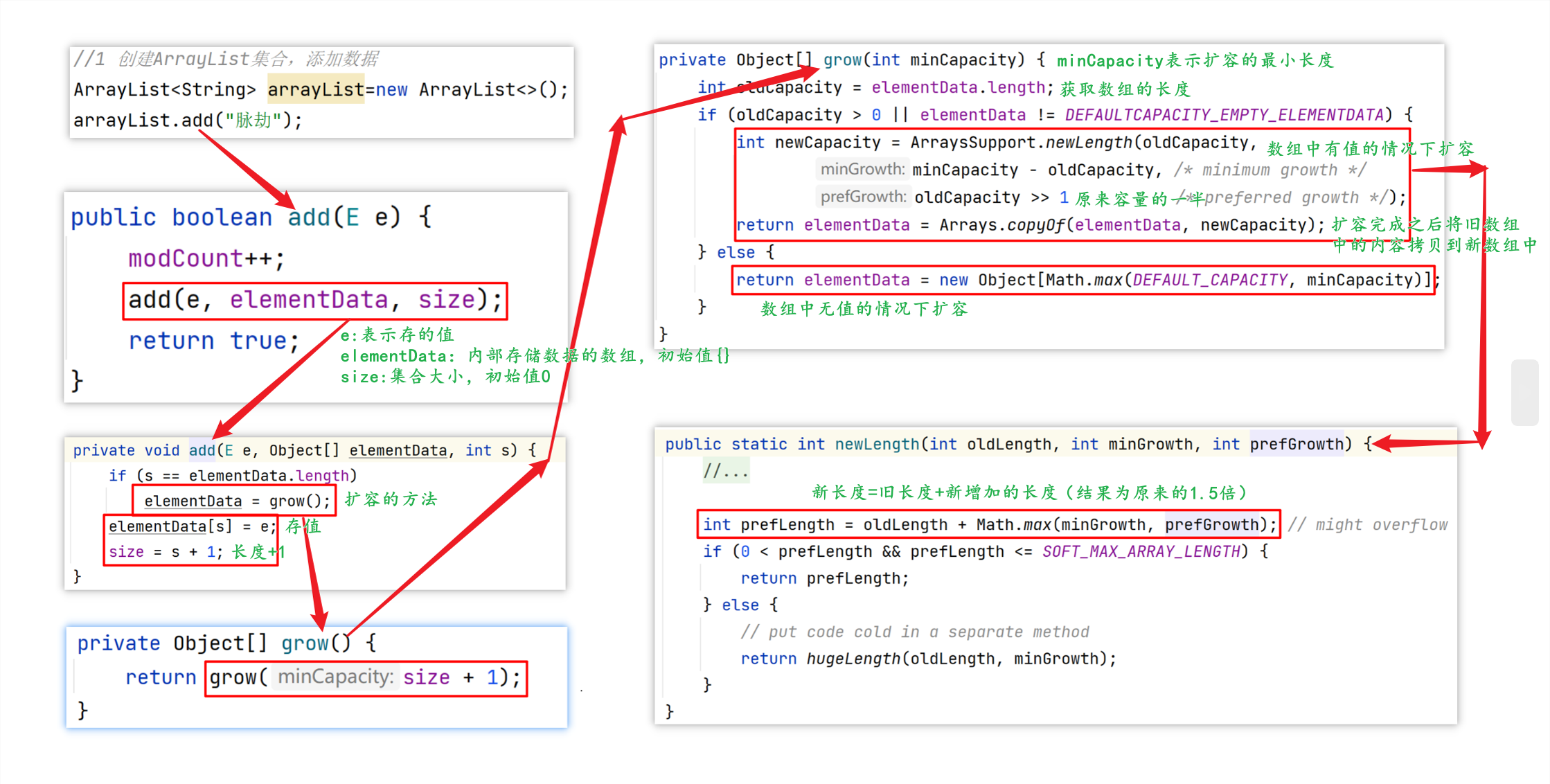The height and width of the screenshot is (784, 1550).
Task: Click the 'return true;' statement
Action: (x=213, y=341)
